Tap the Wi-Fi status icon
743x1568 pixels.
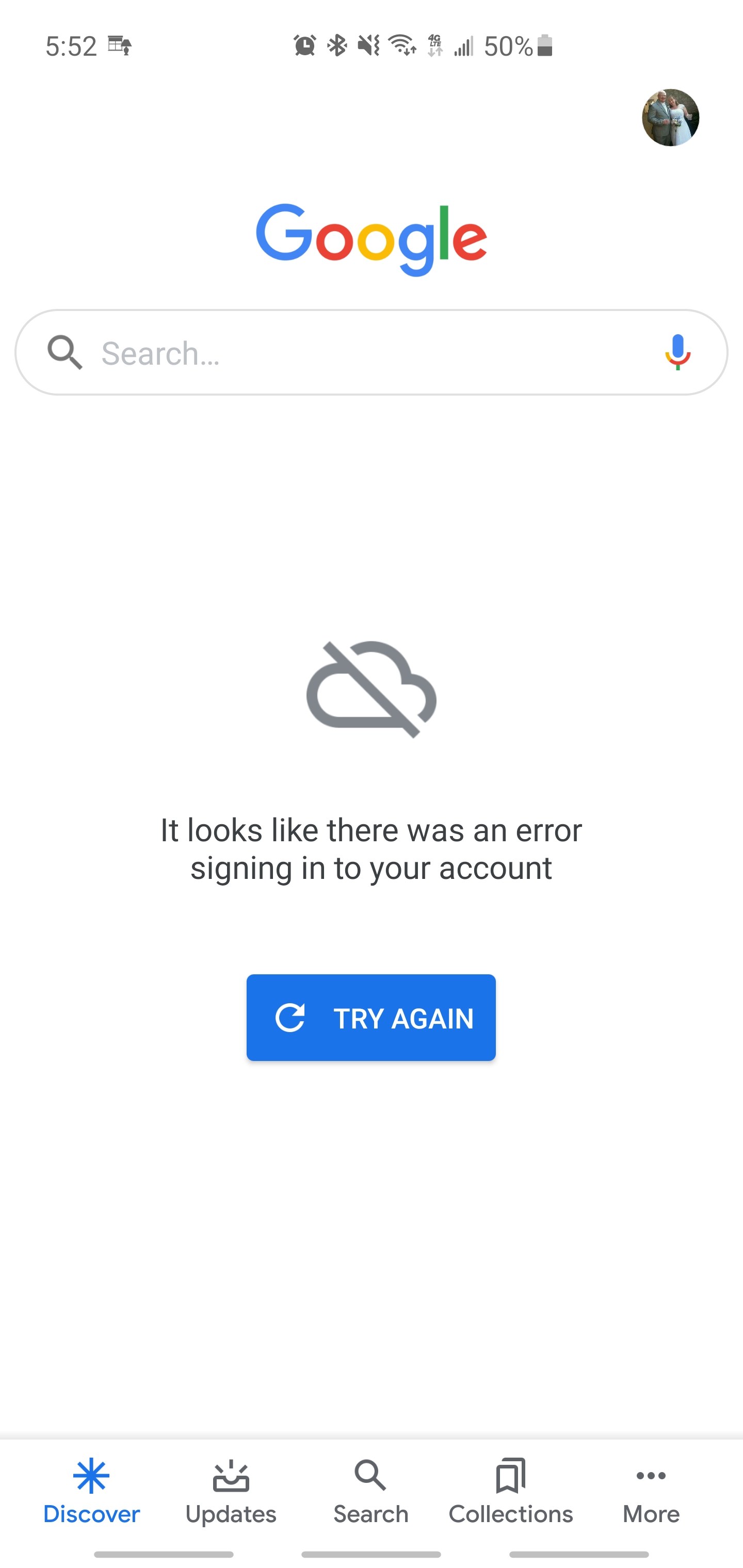[402, 46]
